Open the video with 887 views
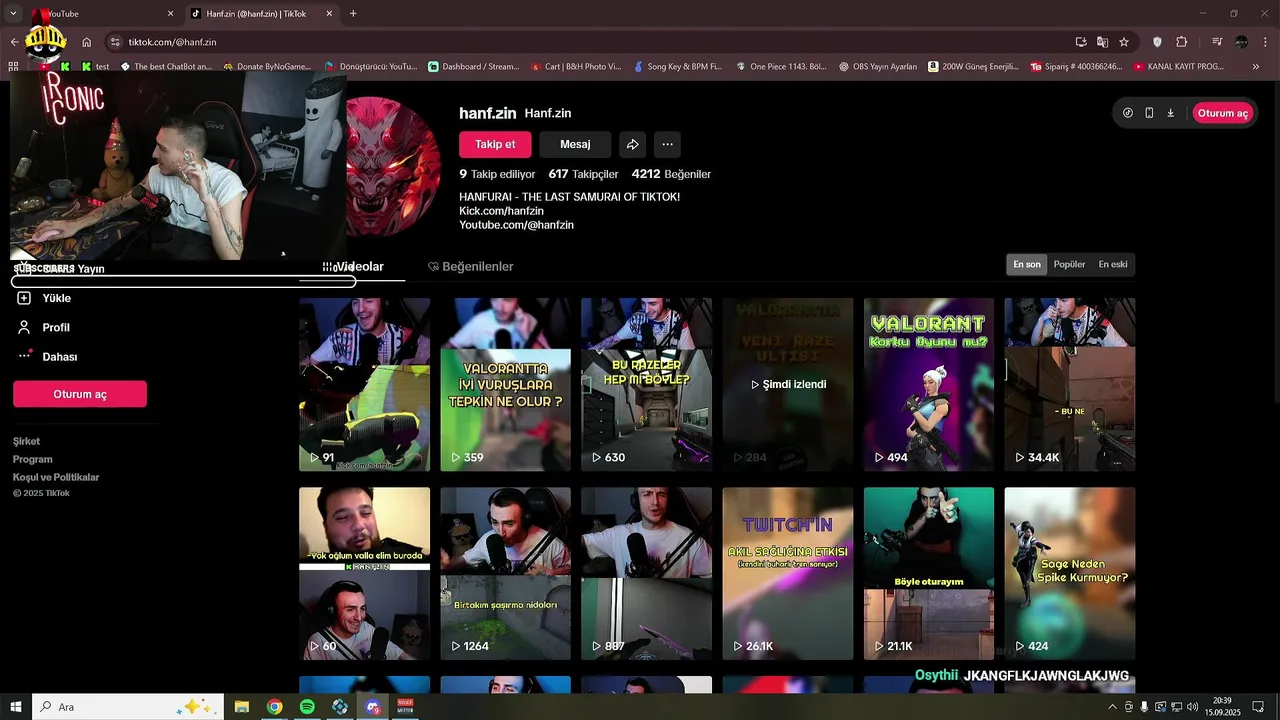 tap(646, 573)
